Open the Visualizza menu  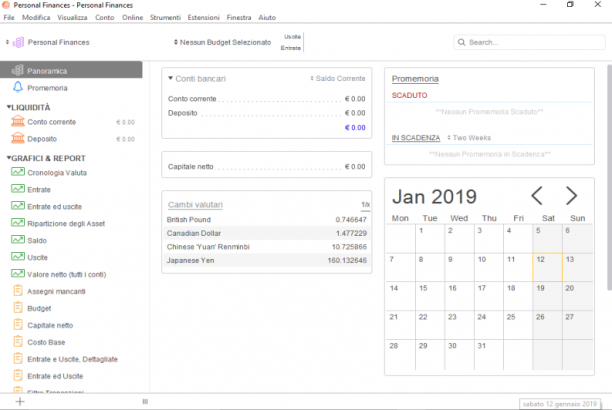pos(72,18)
